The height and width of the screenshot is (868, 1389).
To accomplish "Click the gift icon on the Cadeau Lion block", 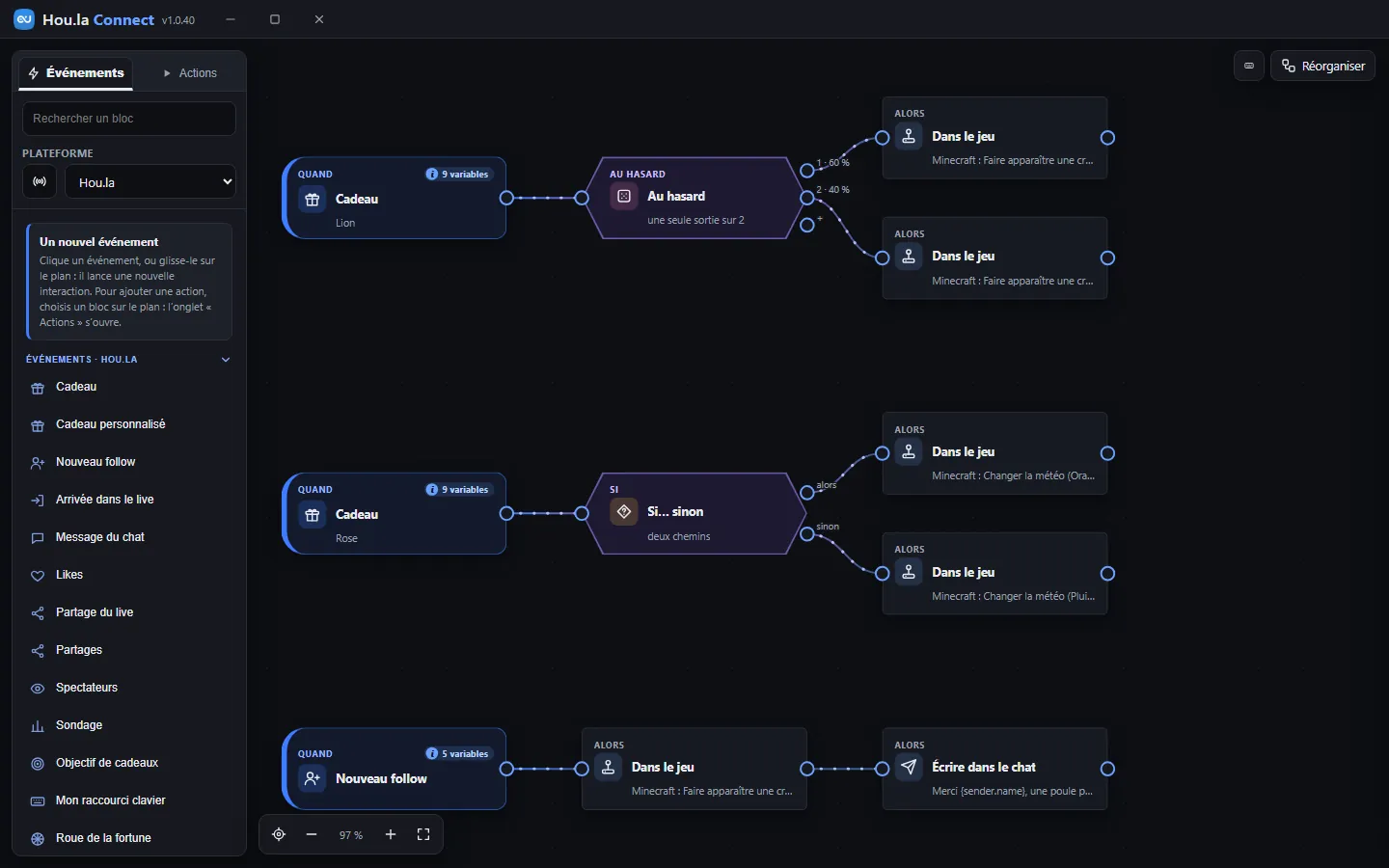I will (313, 200).
